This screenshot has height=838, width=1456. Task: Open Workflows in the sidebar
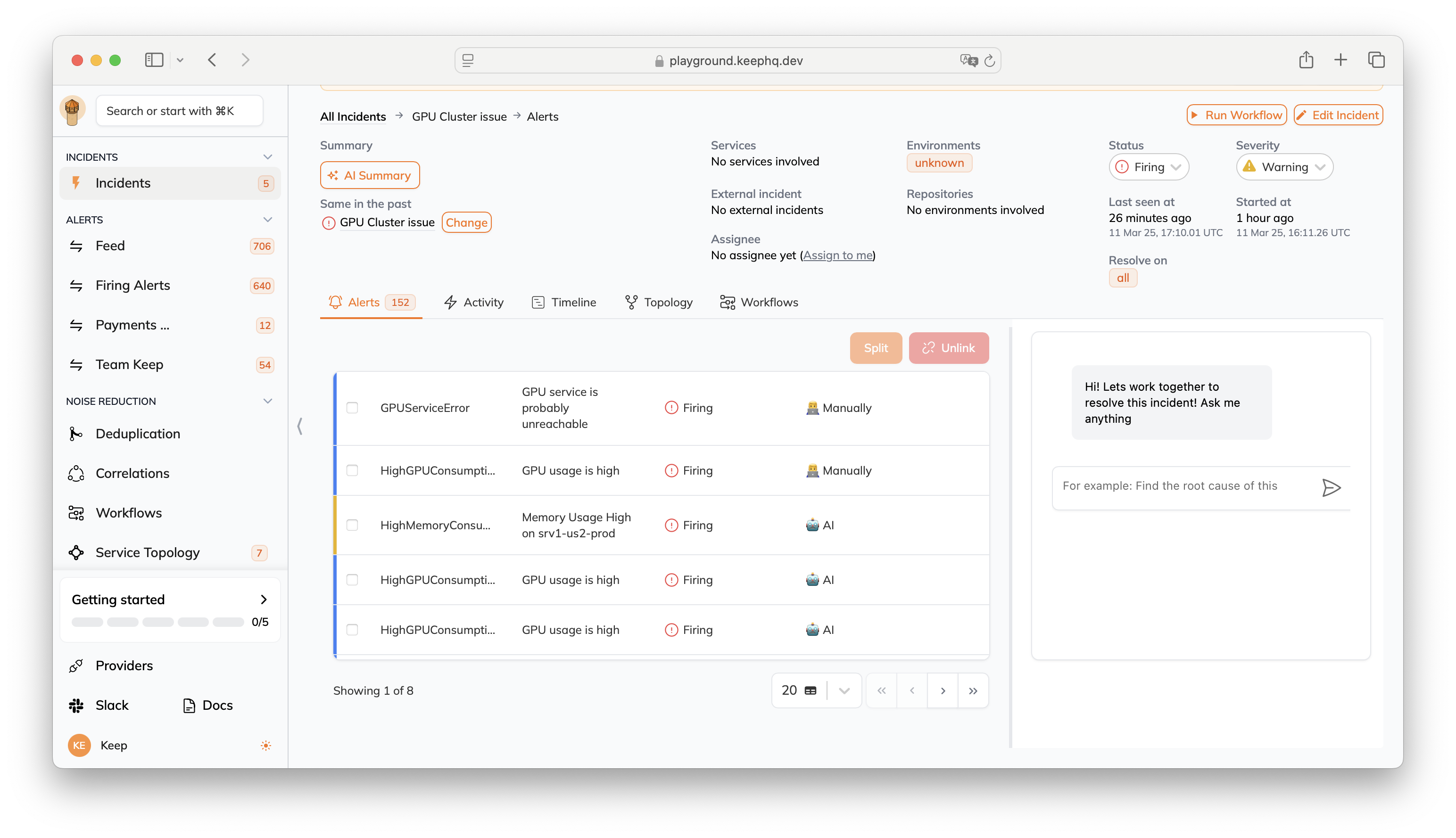coord(170,513)
